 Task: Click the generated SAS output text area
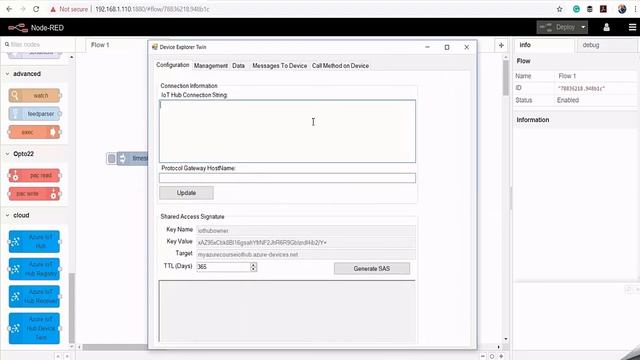click(x=287, y=311)
